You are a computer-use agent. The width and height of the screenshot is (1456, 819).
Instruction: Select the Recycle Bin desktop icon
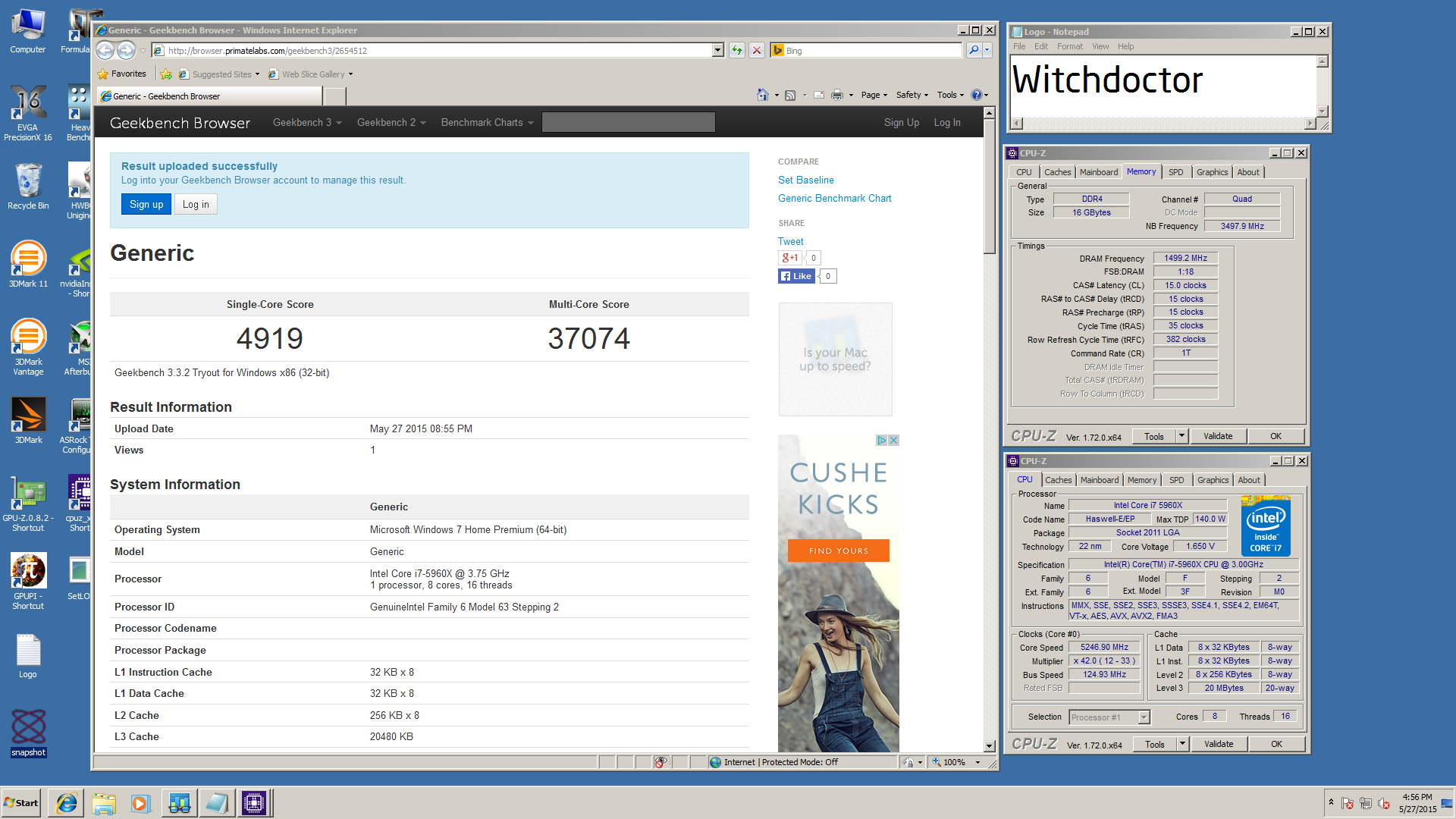pos(28,187)
